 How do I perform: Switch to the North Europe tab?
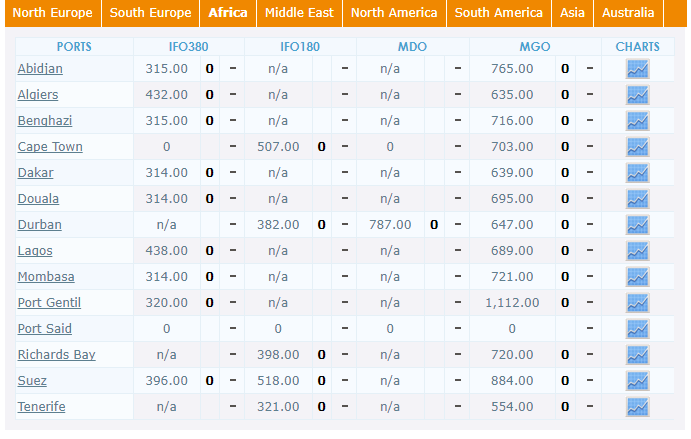coord(53,13)
